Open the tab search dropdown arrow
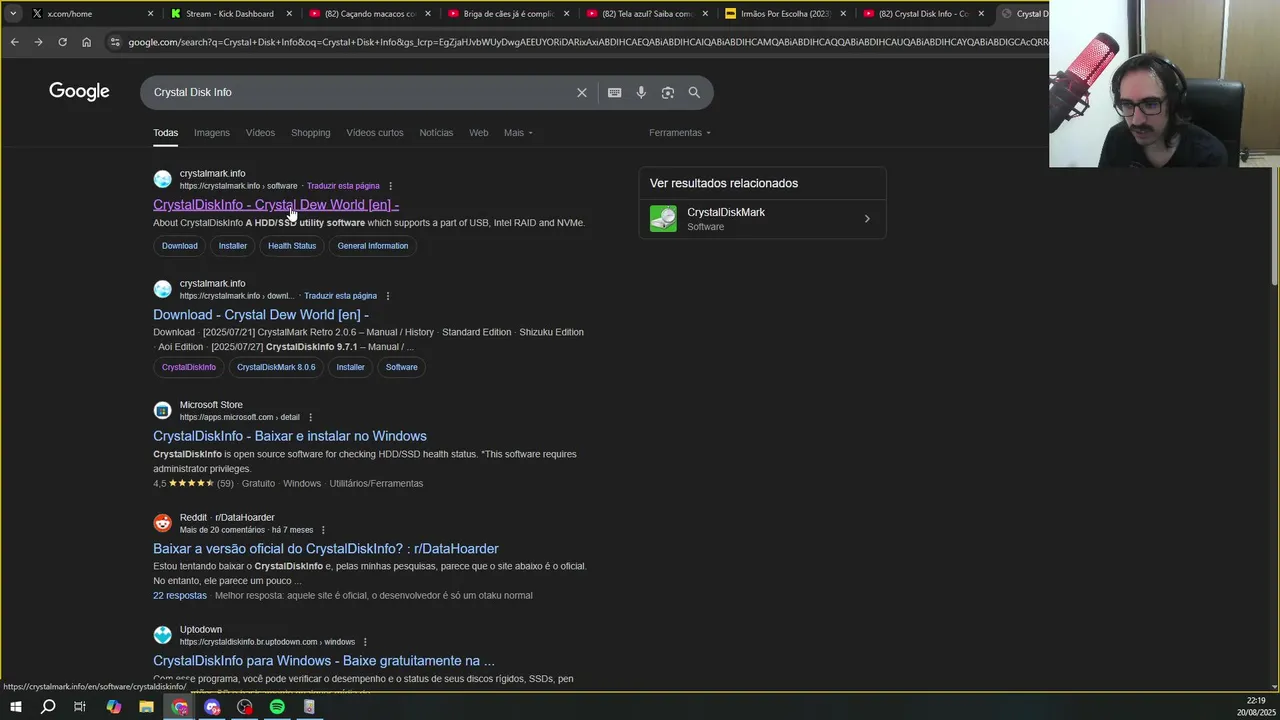The height and width of the screenshot is (720, 1280). [13, 13]
